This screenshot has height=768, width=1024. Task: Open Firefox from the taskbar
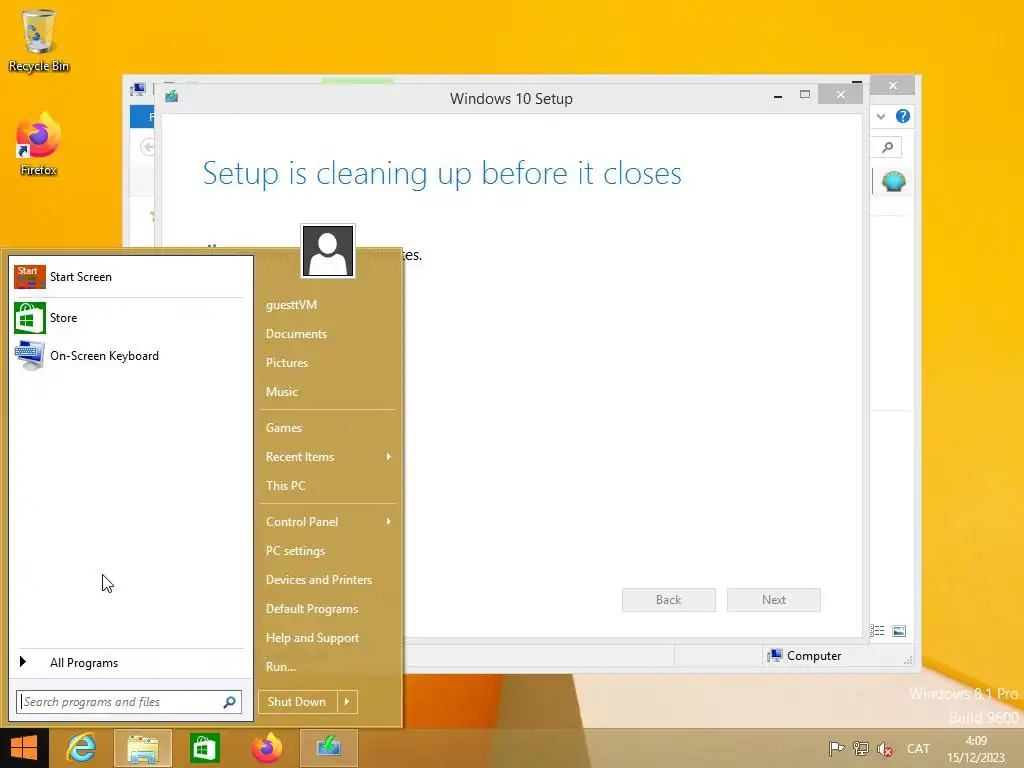[x=266, y=748]
